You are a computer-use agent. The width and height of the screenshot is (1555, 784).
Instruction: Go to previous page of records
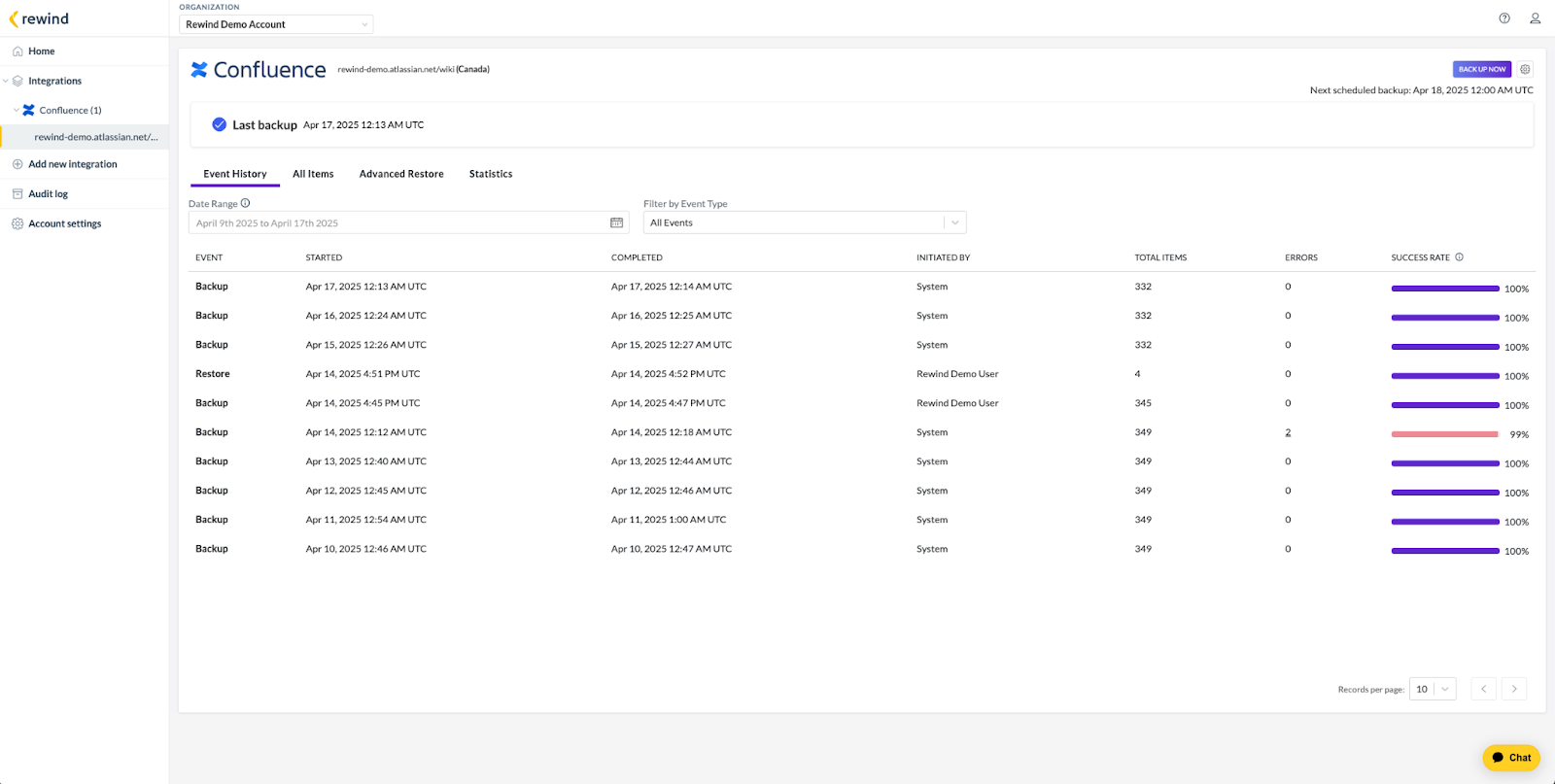coord(1483,689)
